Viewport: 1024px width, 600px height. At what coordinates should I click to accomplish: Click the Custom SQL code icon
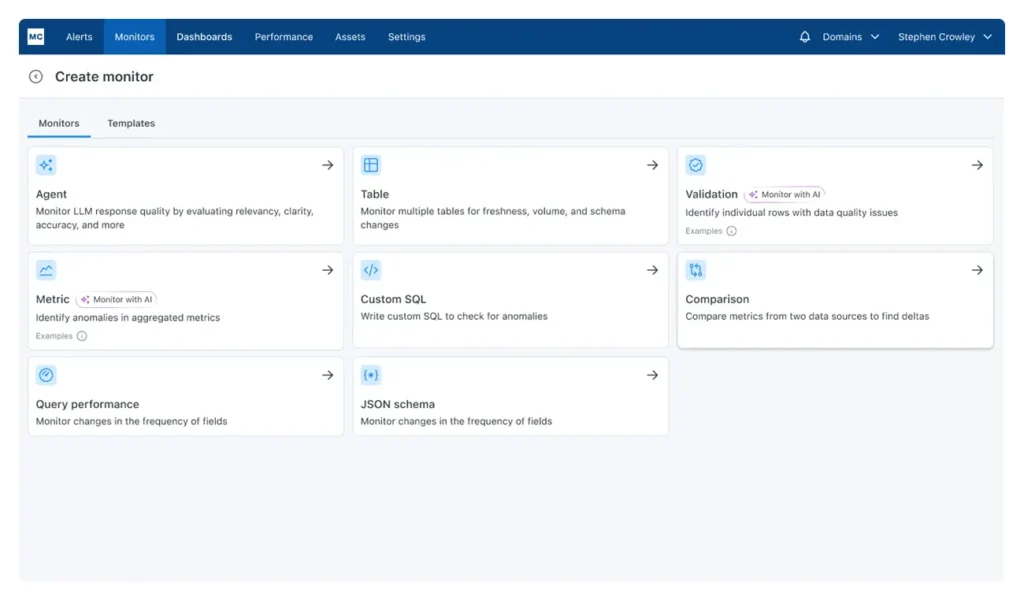(x=371, y=270)
